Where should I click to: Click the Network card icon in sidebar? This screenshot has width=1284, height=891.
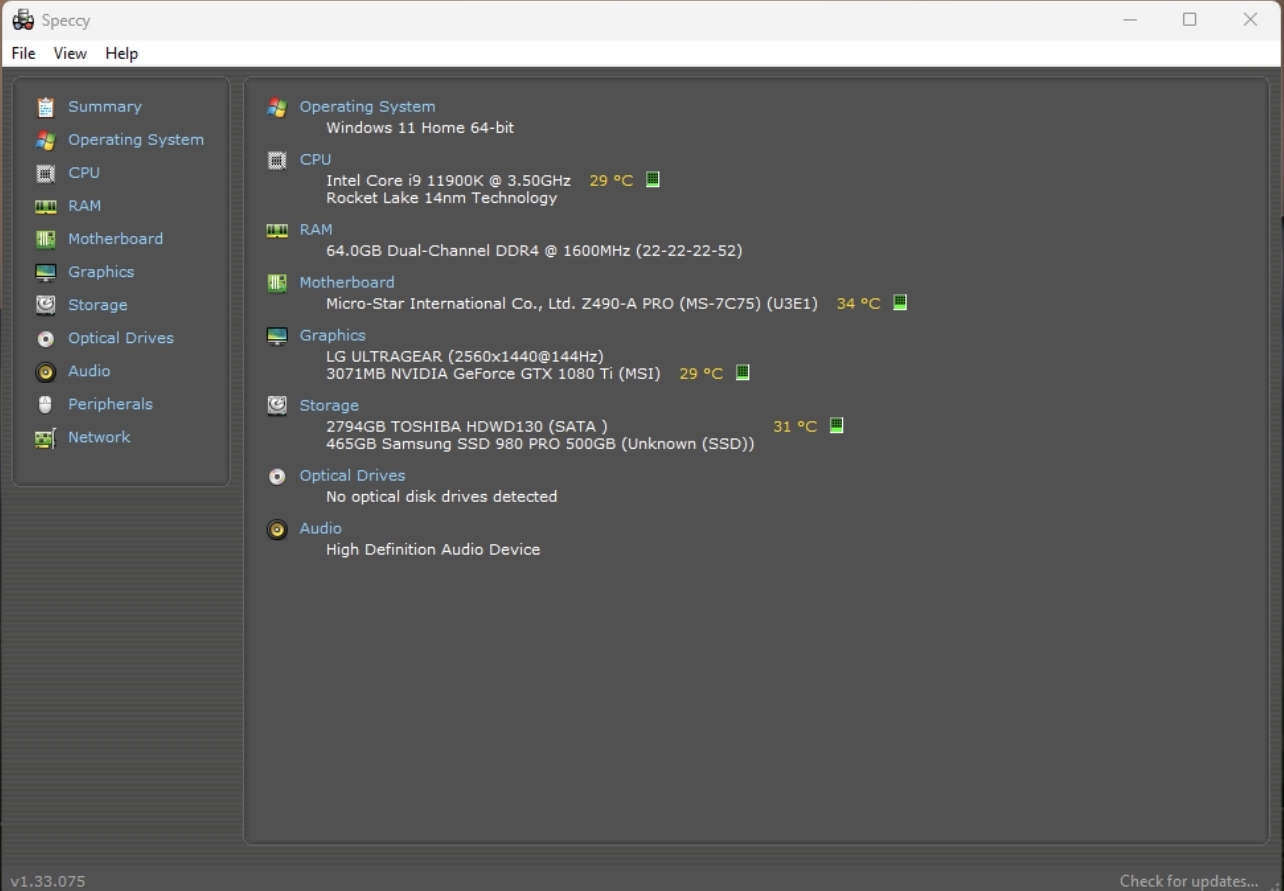[x=45, y=438]
